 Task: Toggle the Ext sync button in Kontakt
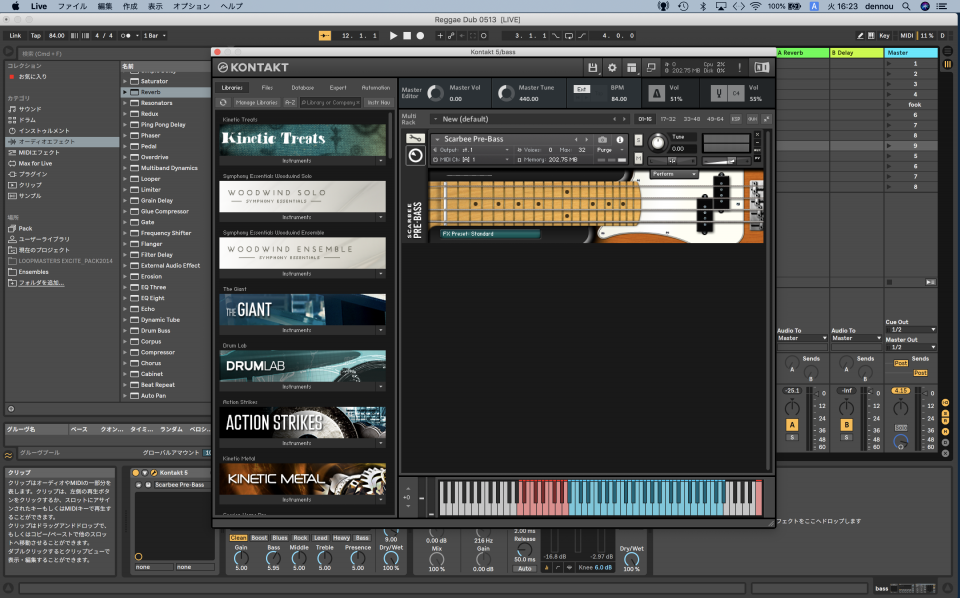(x=581, y=89)
